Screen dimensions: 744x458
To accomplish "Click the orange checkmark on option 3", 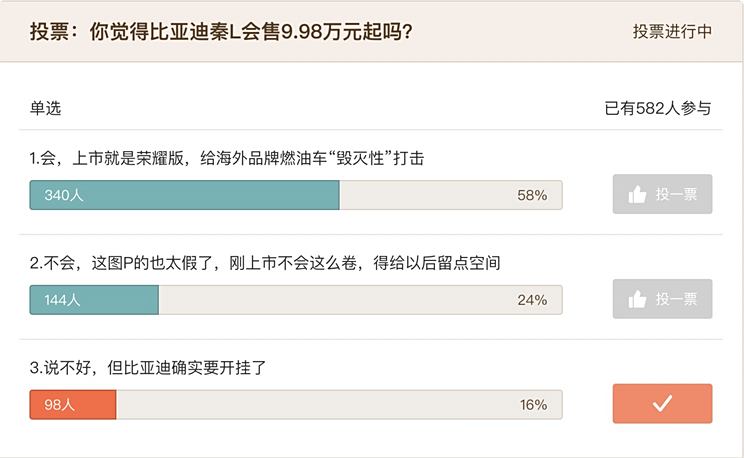I will (x=662, y=404).
